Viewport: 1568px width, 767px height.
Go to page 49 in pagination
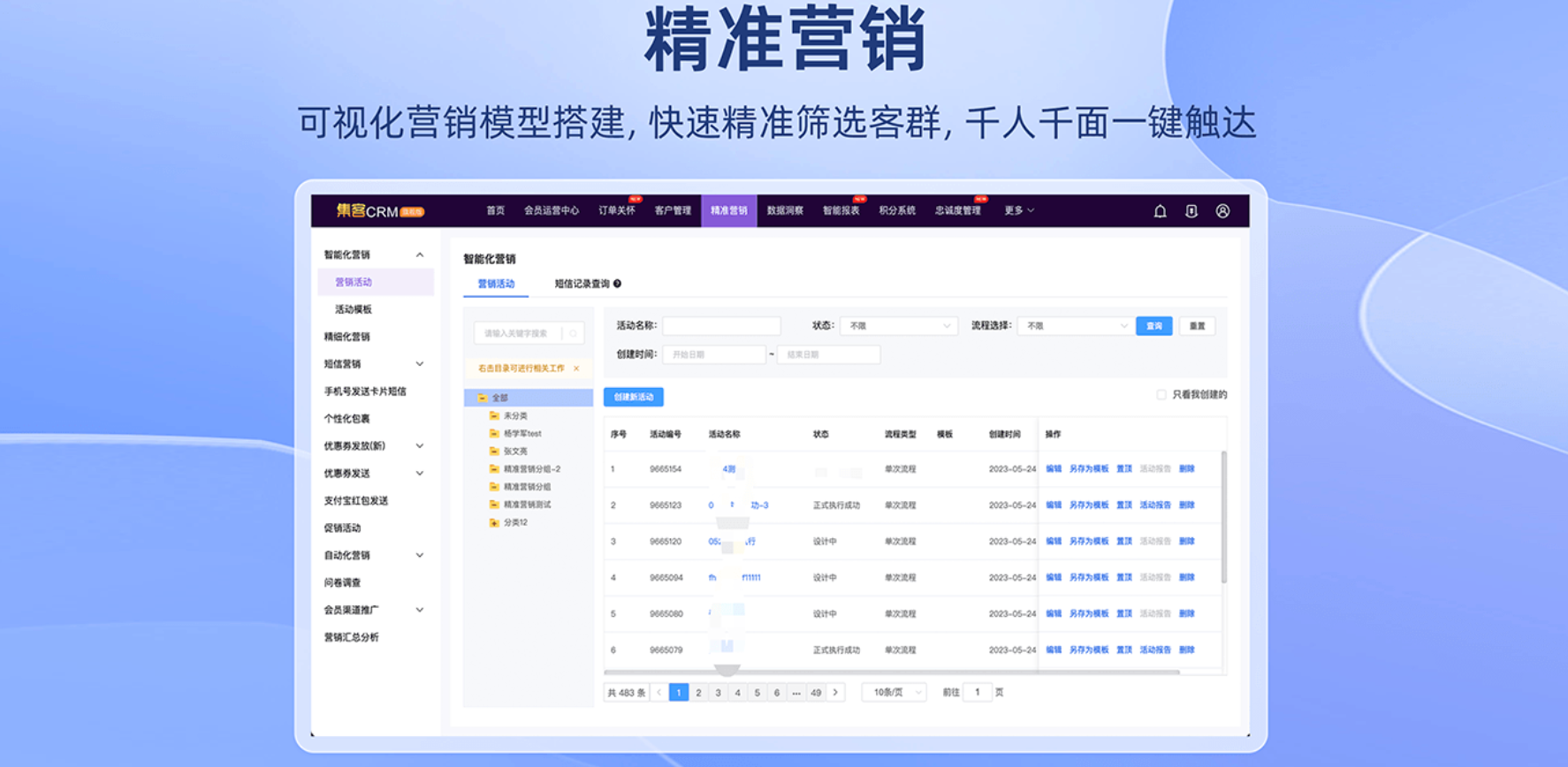click(x=816, y=693)
